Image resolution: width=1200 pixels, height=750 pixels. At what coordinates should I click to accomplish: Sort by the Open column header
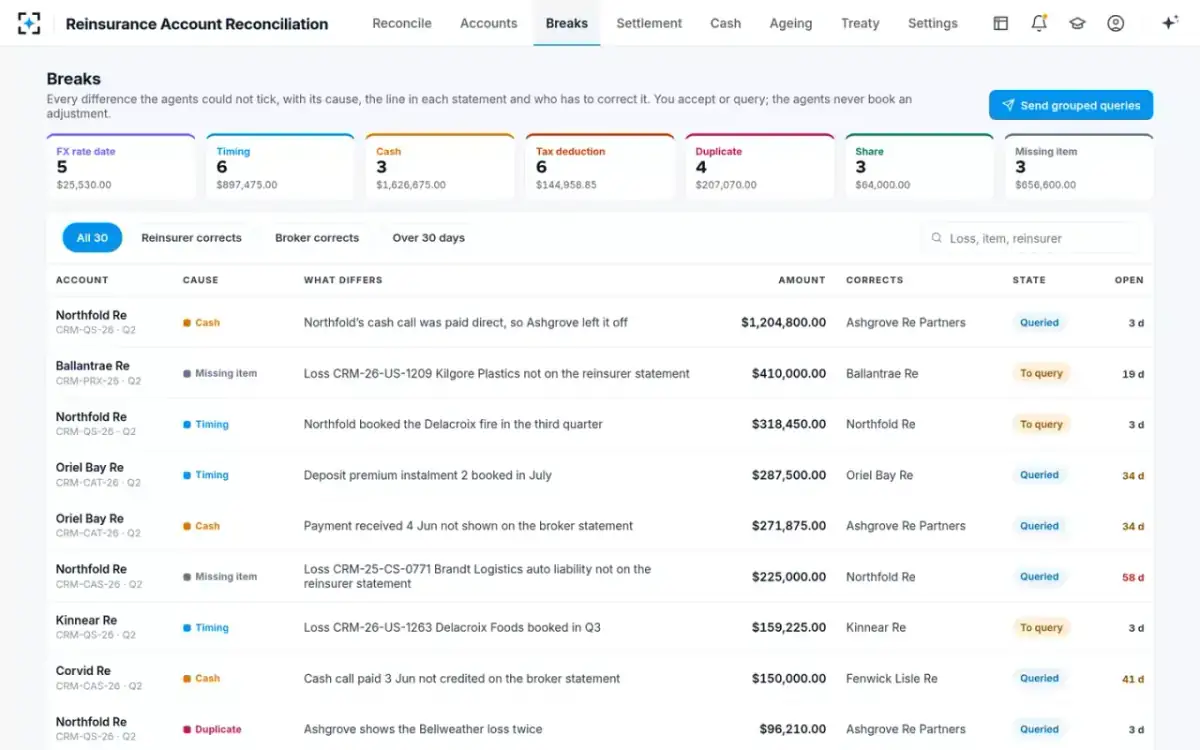pos(1129,280)
